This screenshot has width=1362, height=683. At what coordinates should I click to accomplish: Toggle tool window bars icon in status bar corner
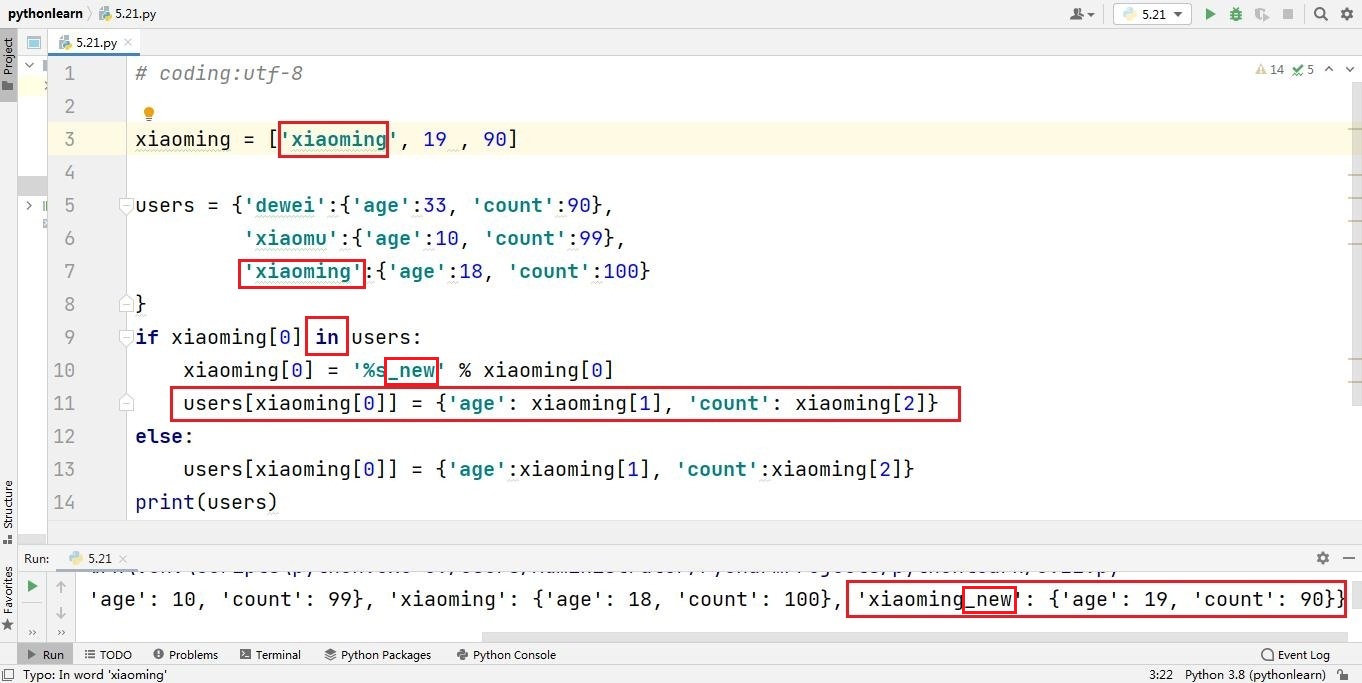click(9, 675)
